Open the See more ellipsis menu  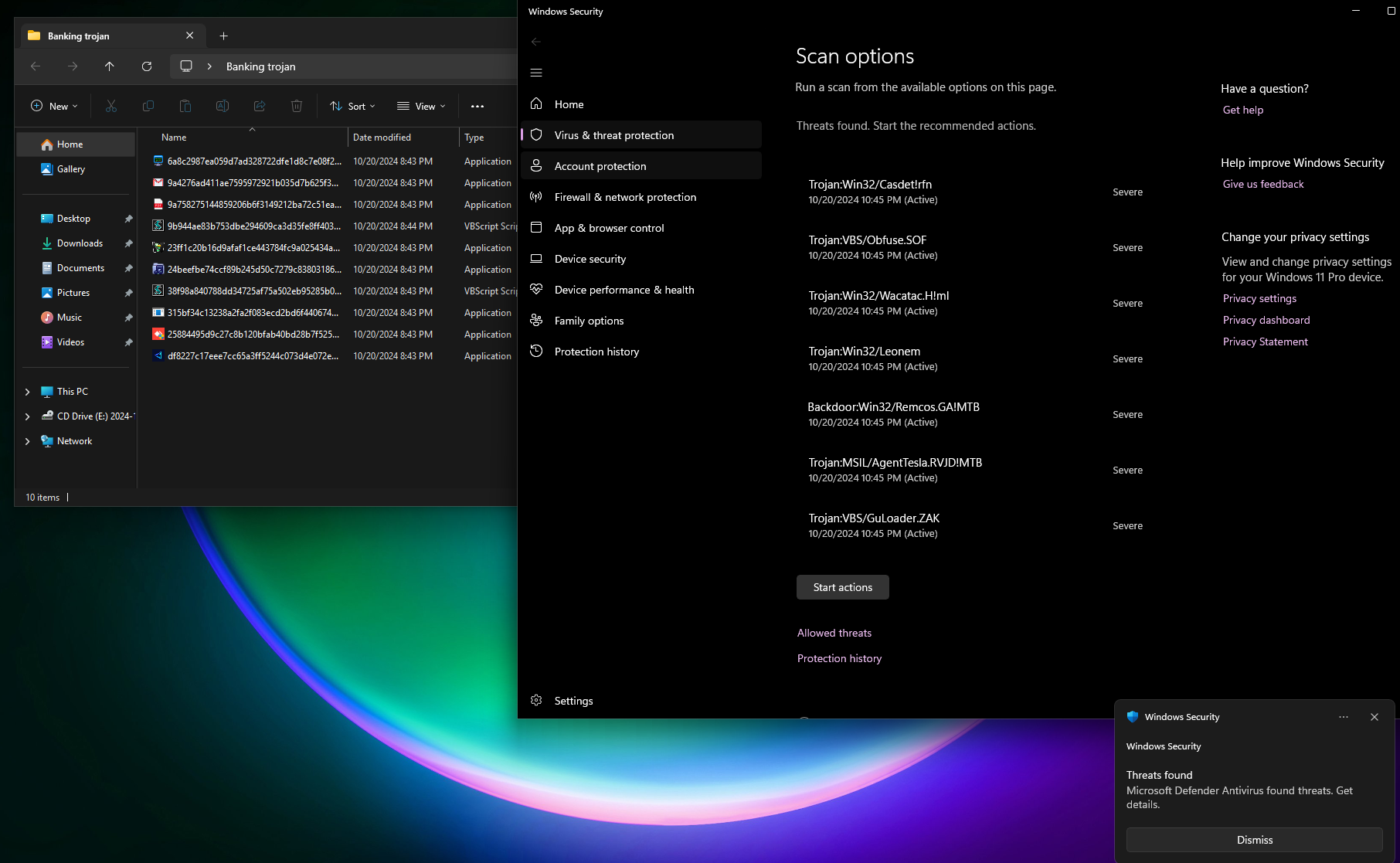tap(477, 106)
